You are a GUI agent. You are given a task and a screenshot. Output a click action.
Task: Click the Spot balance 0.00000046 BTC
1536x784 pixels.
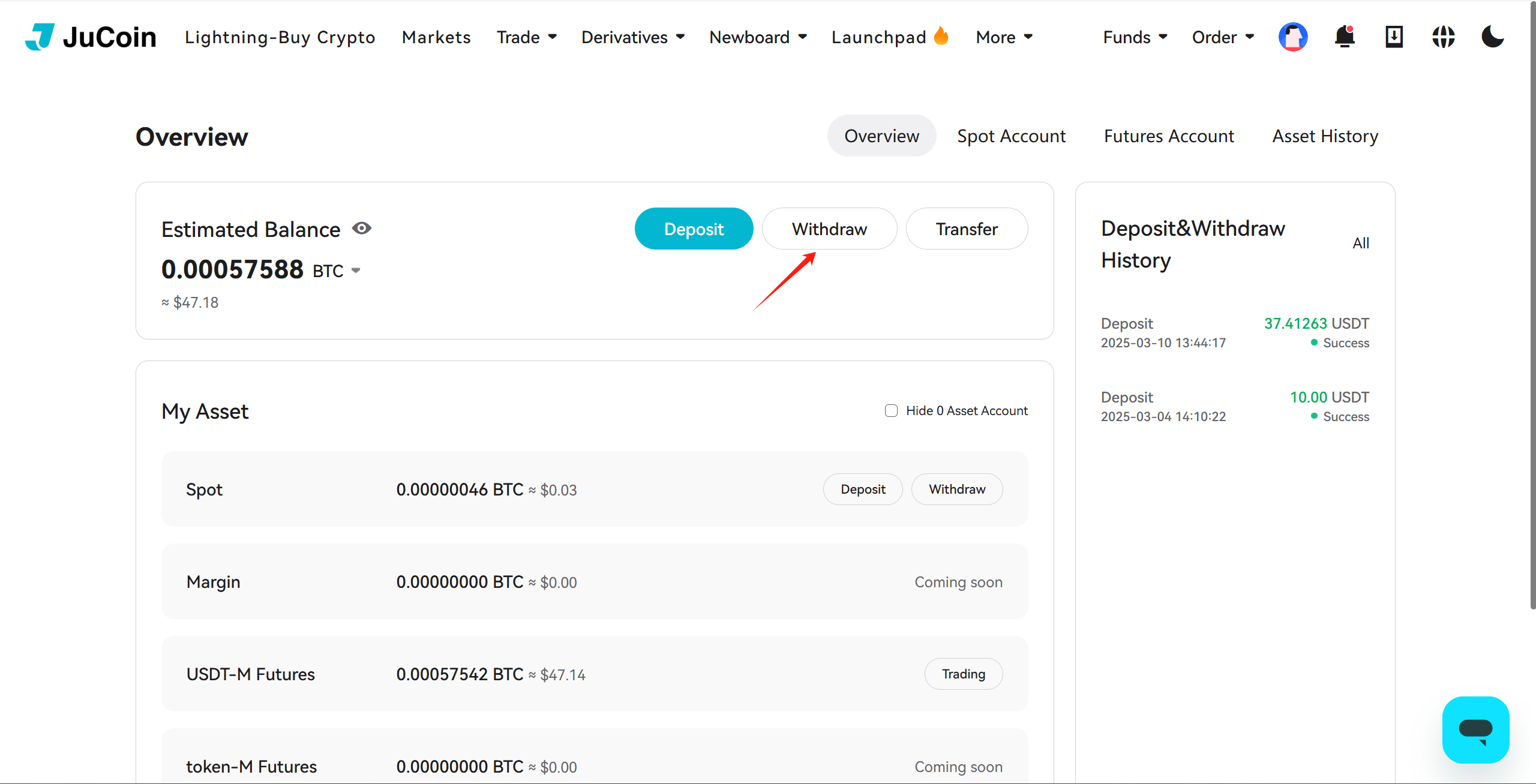(x=460, y=489)
